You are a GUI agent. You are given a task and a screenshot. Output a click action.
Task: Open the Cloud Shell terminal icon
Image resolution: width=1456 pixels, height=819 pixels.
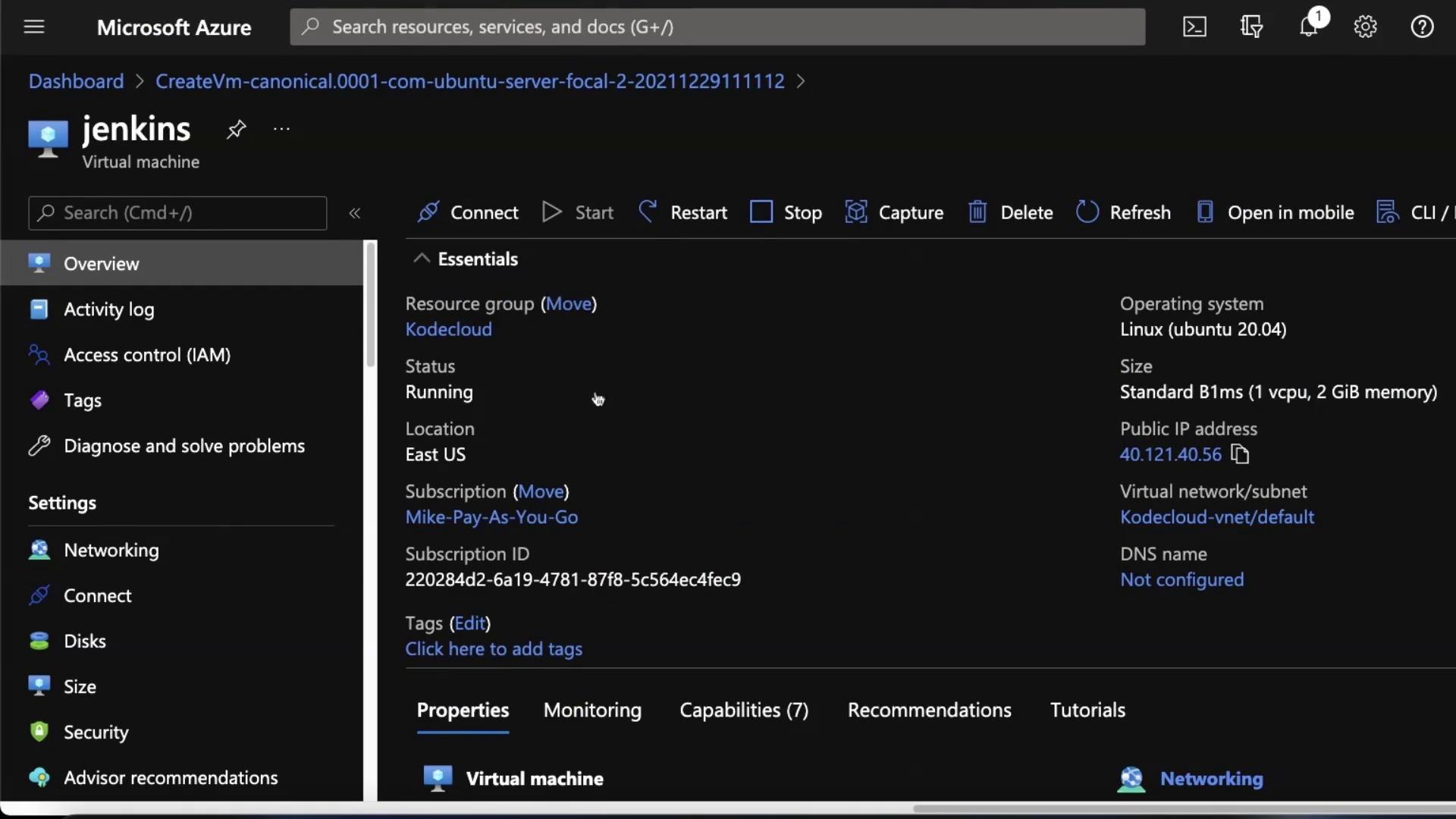(x=1194, y=27)
